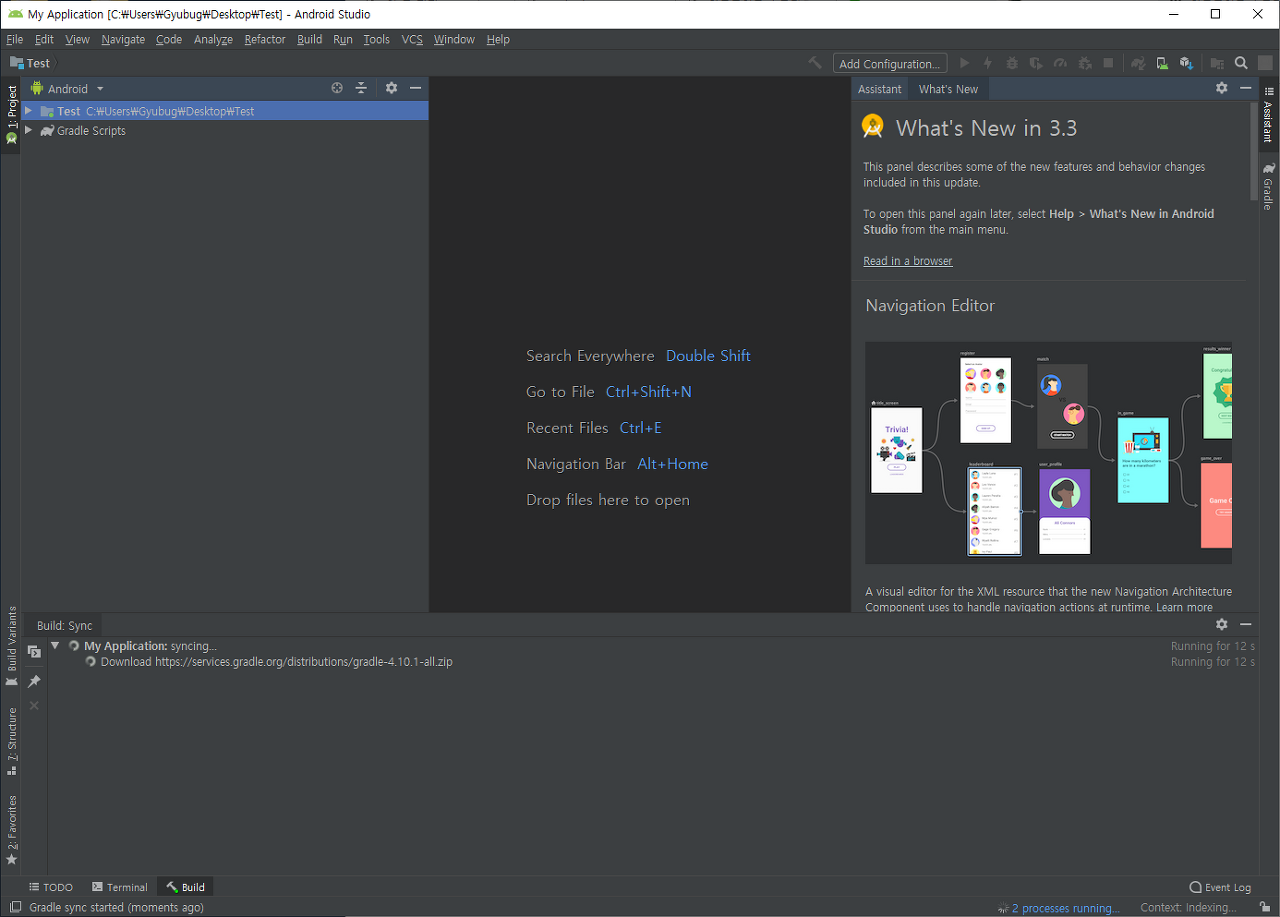Viewport: 1280px width, 917px height.
Task: Click the Profile app gauge icon
Action: [x=1060, y=63]
